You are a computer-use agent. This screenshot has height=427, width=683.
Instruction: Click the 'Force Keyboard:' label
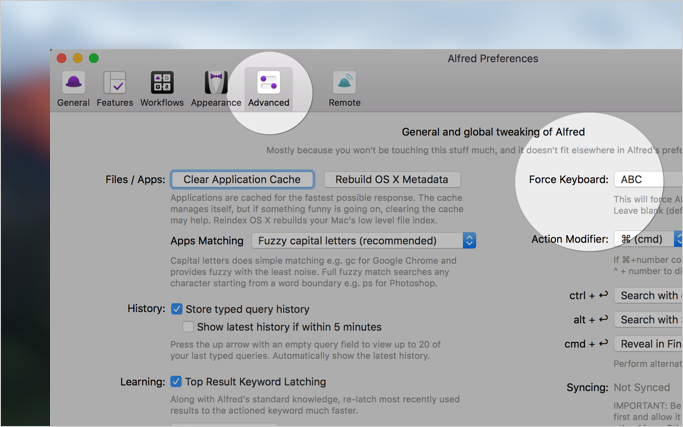[568, 180]
